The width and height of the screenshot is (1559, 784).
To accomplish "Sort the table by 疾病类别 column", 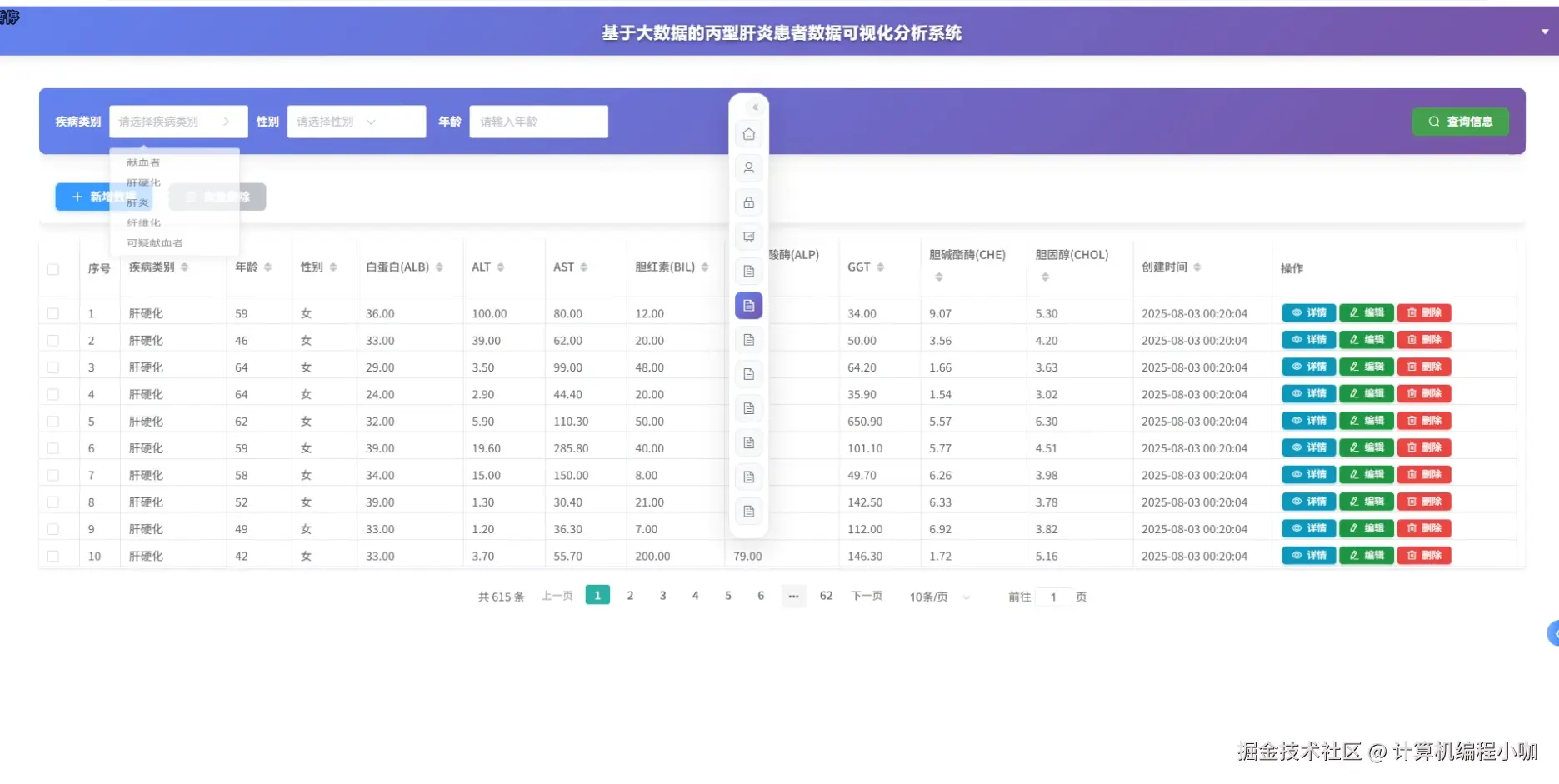I will [185, 267].
